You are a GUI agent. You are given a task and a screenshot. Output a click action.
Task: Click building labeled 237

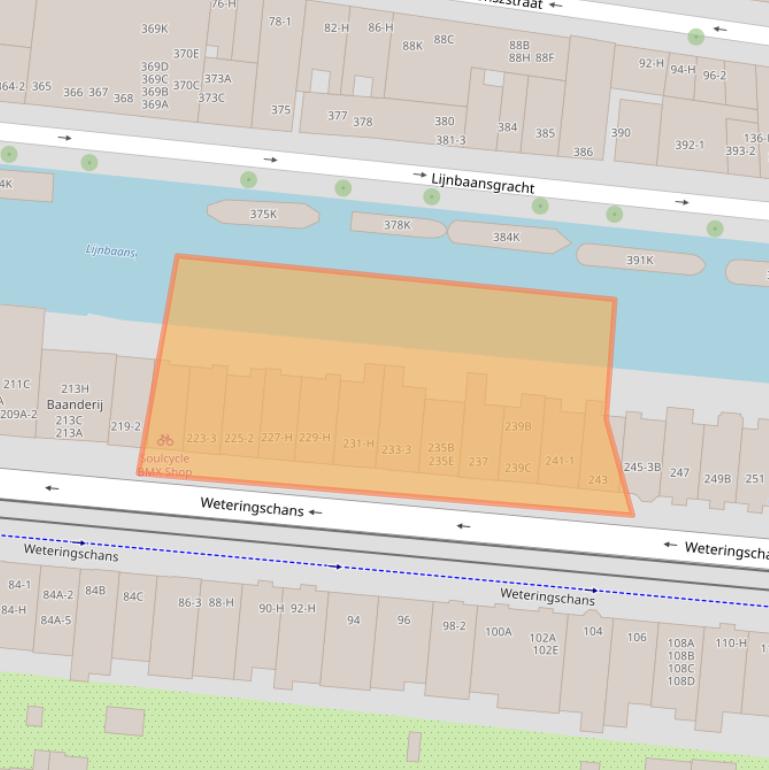(x=478, y=462)
